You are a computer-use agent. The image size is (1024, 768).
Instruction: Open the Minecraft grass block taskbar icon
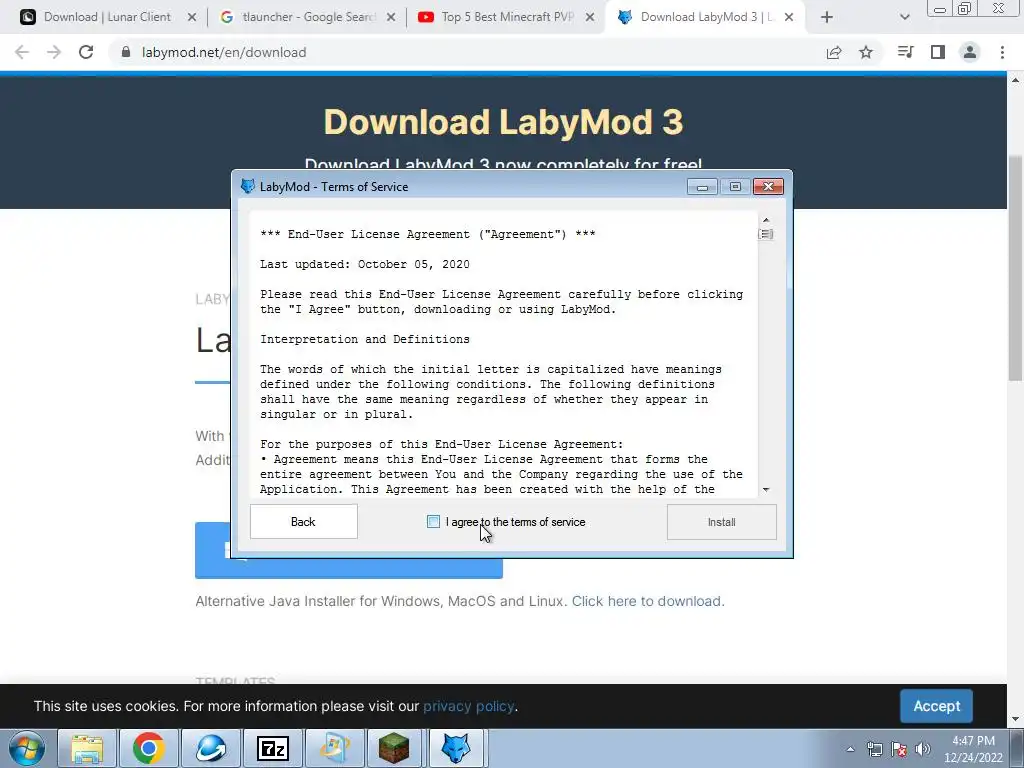click(394, 748)
